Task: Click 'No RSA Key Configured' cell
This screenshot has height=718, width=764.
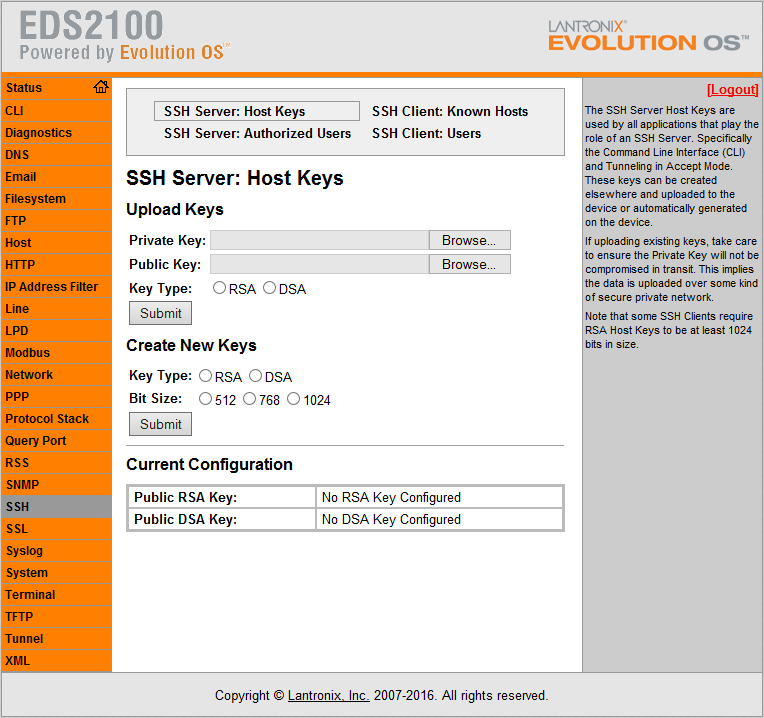Action: [x=439, y=497]
